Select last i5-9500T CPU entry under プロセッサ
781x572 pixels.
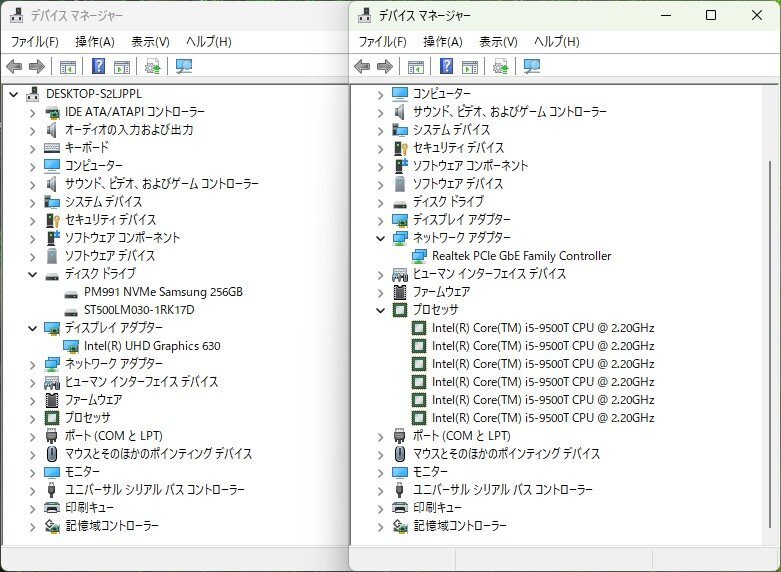coord(543,418)
